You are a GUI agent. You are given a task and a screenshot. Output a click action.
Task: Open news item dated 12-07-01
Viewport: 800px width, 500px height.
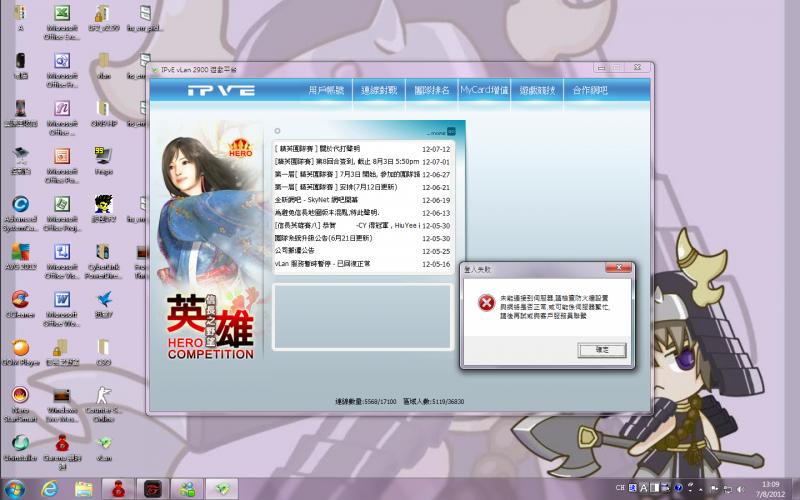tap(363, 162)
